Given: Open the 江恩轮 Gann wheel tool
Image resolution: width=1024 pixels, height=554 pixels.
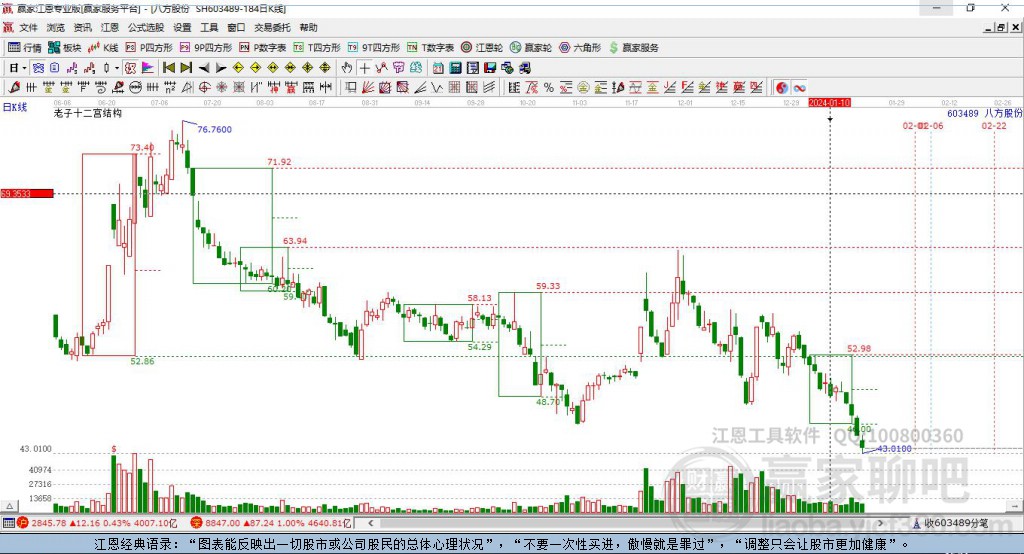Looking at the screenshot, I should (481, 48).
